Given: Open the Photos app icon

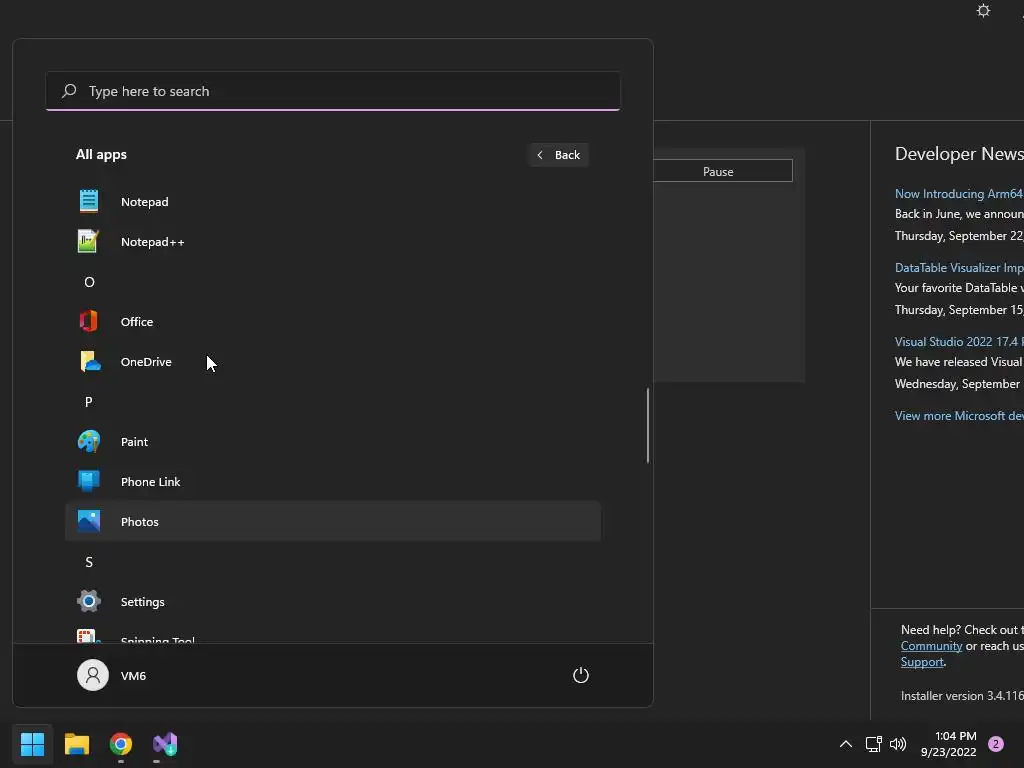Looking at the screenshot, I should click(x=89, y=521).
